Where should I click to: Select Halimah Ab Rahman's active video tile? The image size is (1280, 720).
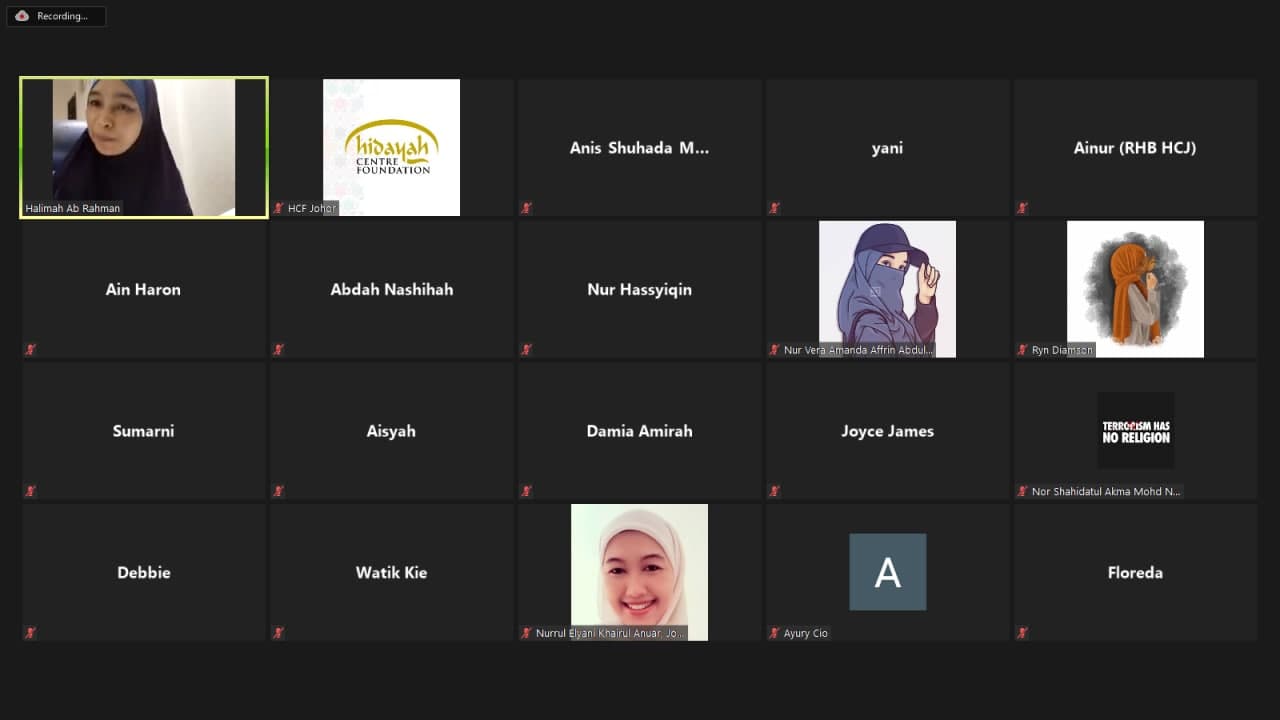point(144,147)
